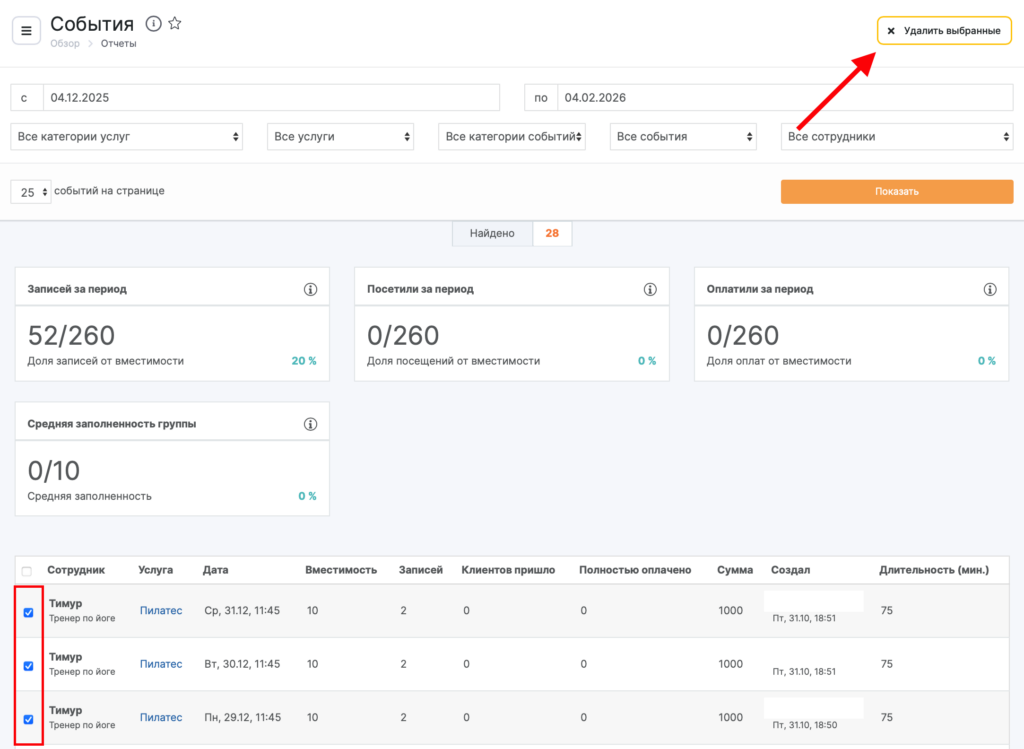Viewport: 1024px width, 749px height.
Task: Uncheck the event row dated Пн, 29.12
Action: (x=28, y=718)
